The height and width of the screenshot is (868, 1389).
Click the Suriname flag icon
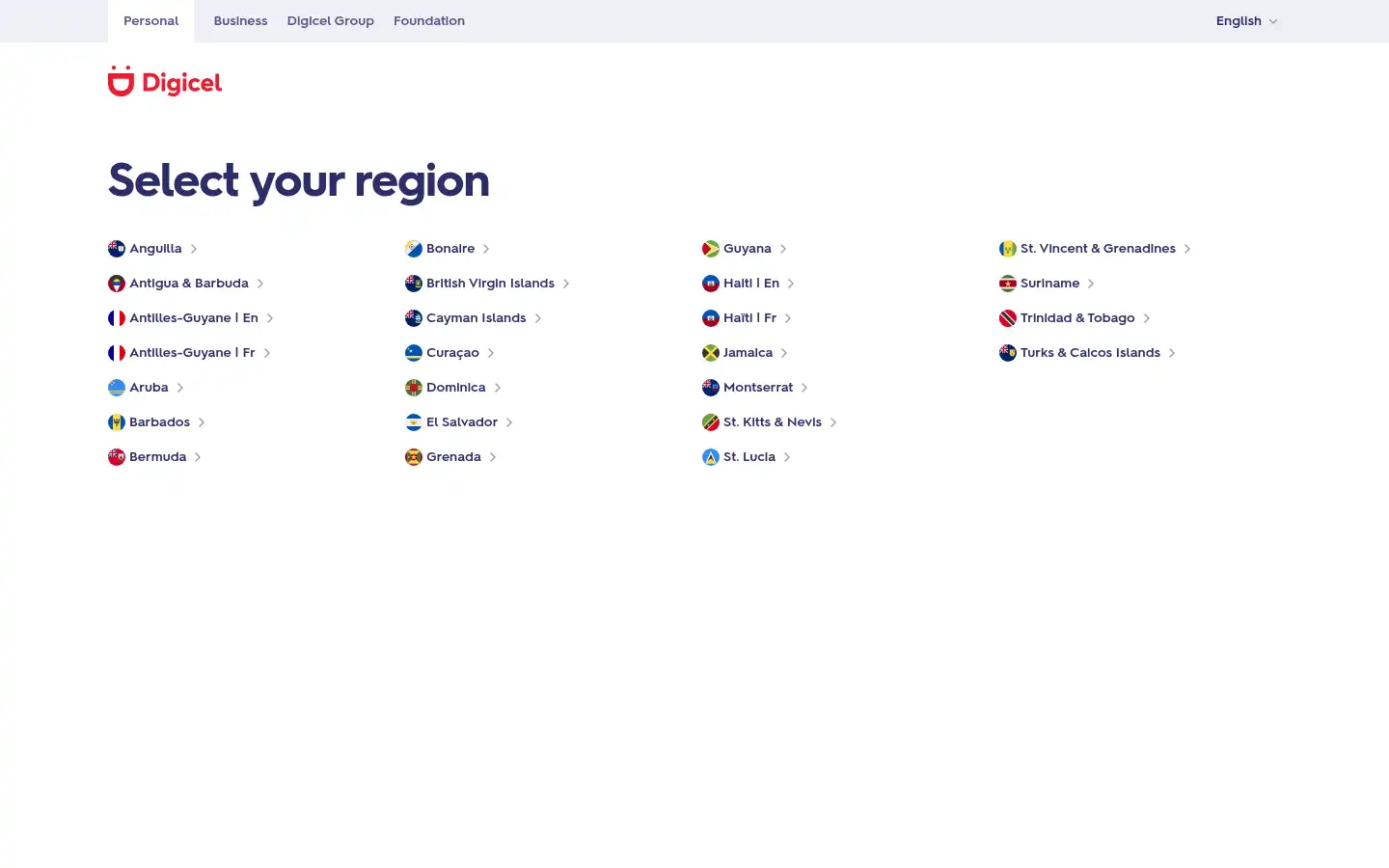click(x=1008, y=284)
